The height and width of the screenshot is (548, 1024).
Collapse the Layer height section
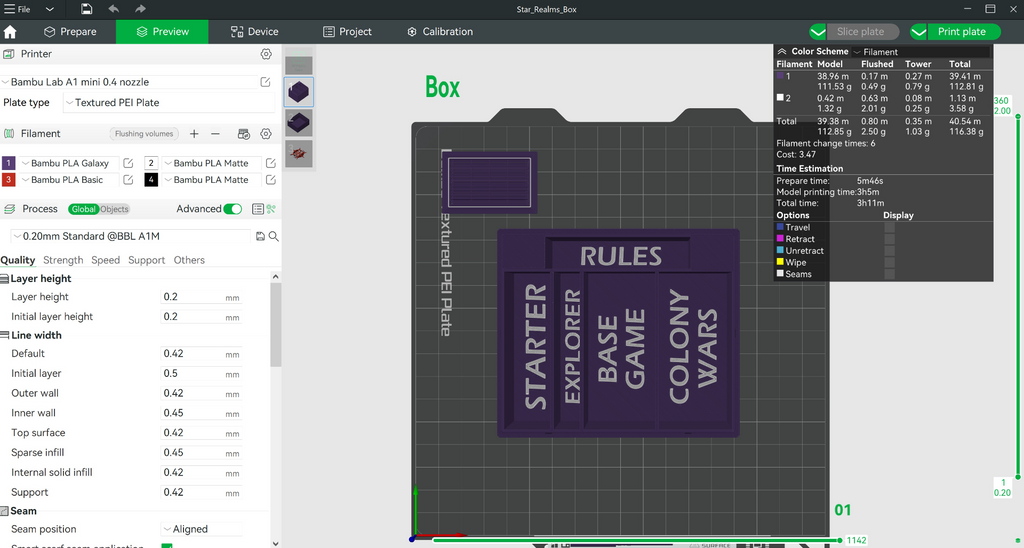tap(5, 279)
